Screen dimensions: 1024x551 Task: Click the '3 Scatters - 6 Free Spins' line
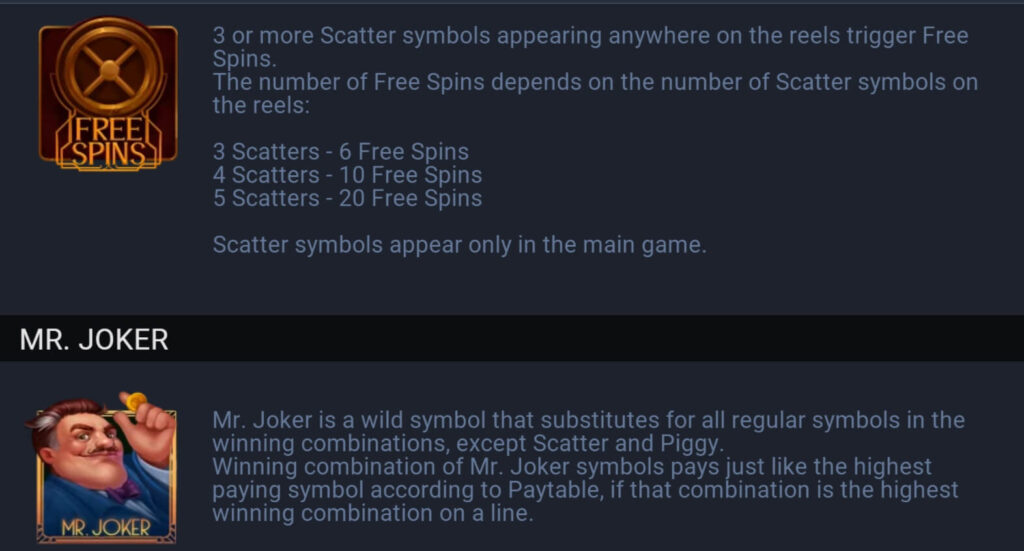[x=340, y=151]
